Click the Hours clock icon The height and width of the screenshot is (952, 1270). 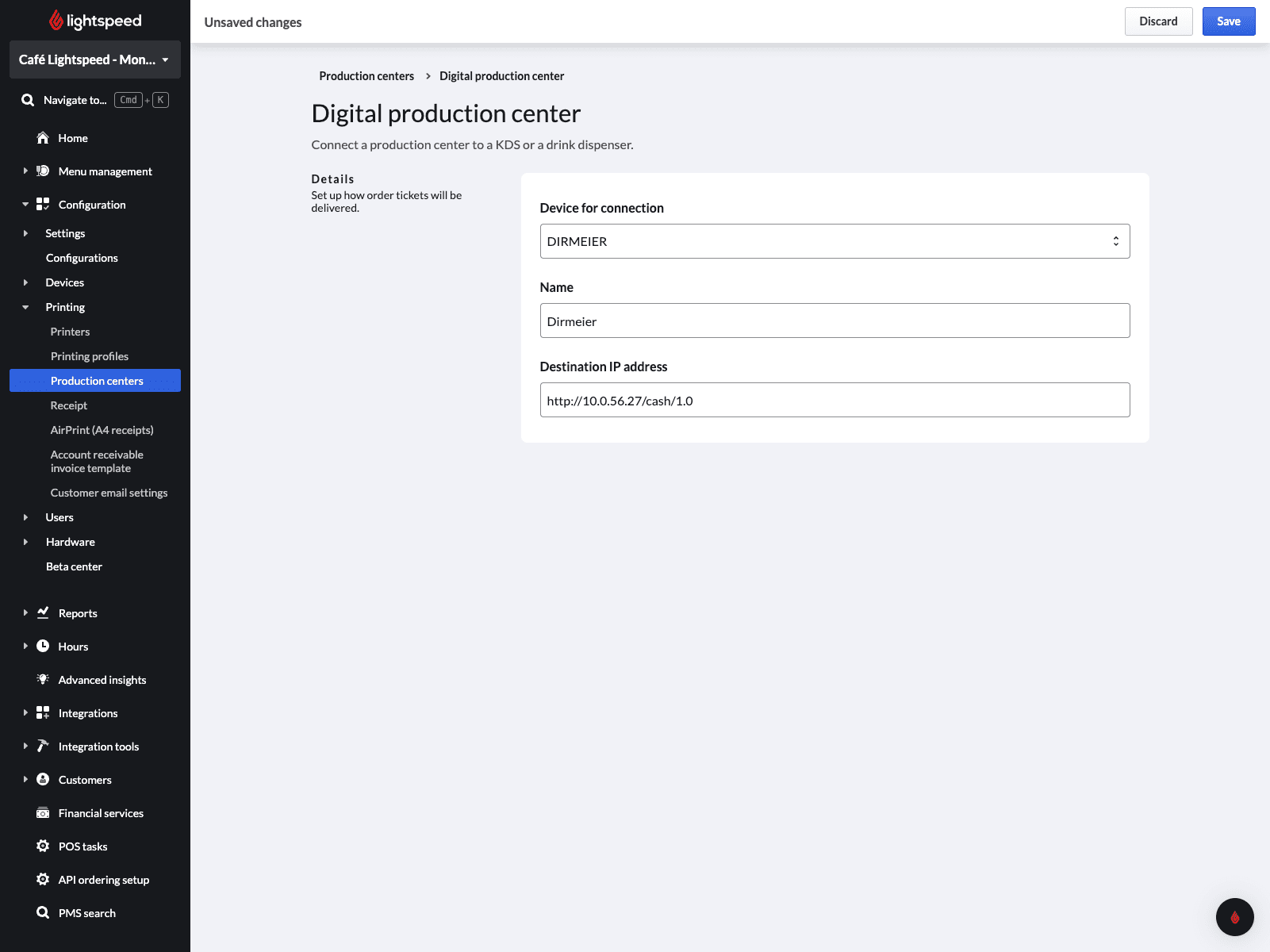(x=43, y=647)
